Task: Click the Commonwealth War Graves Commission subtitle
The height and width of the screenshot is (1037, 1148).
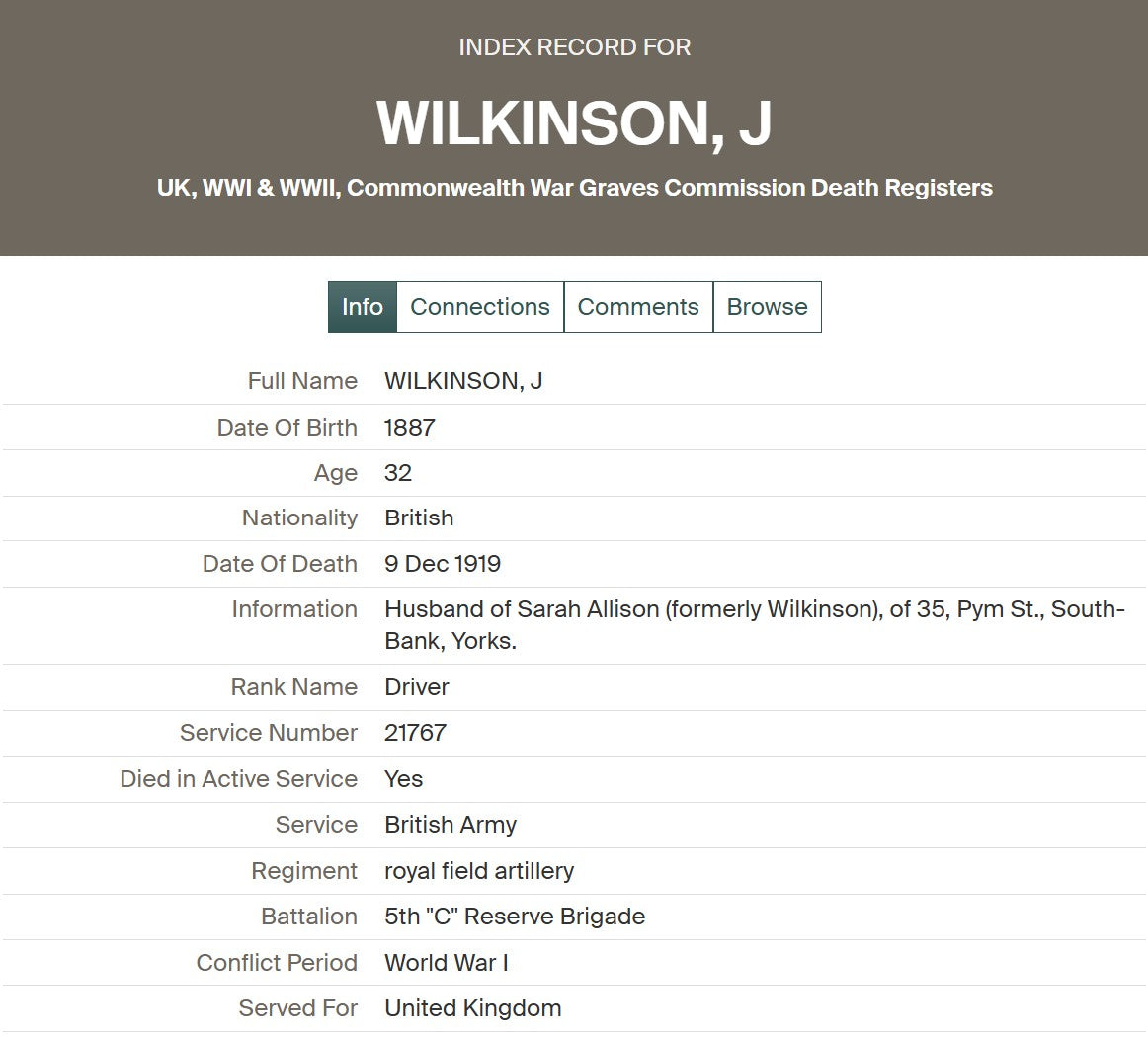Action: [x=575, y=188]
